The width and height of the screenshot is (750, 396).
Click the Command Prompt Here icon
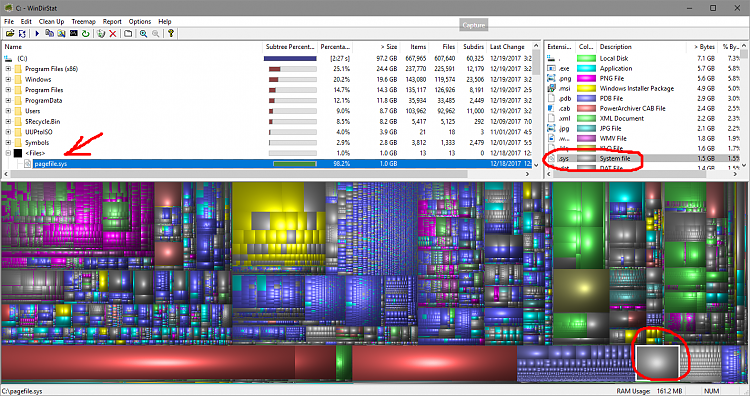point(74,33)
